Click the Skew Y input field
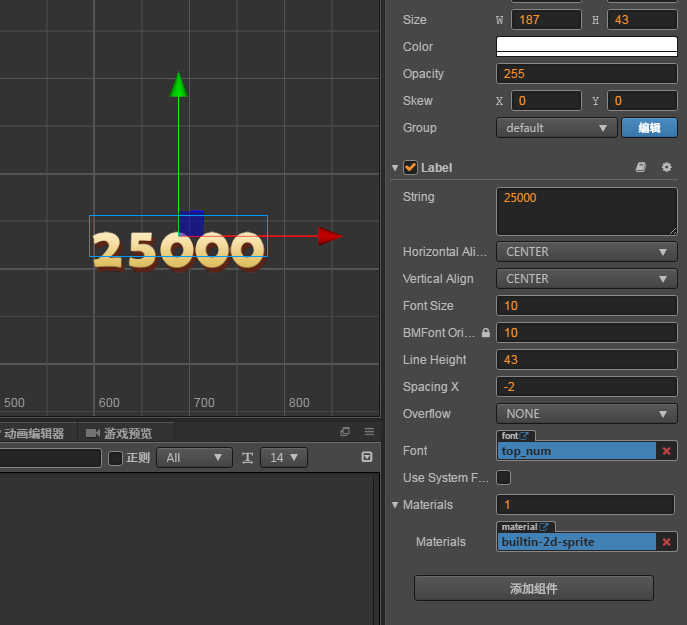 coord(642,101)
